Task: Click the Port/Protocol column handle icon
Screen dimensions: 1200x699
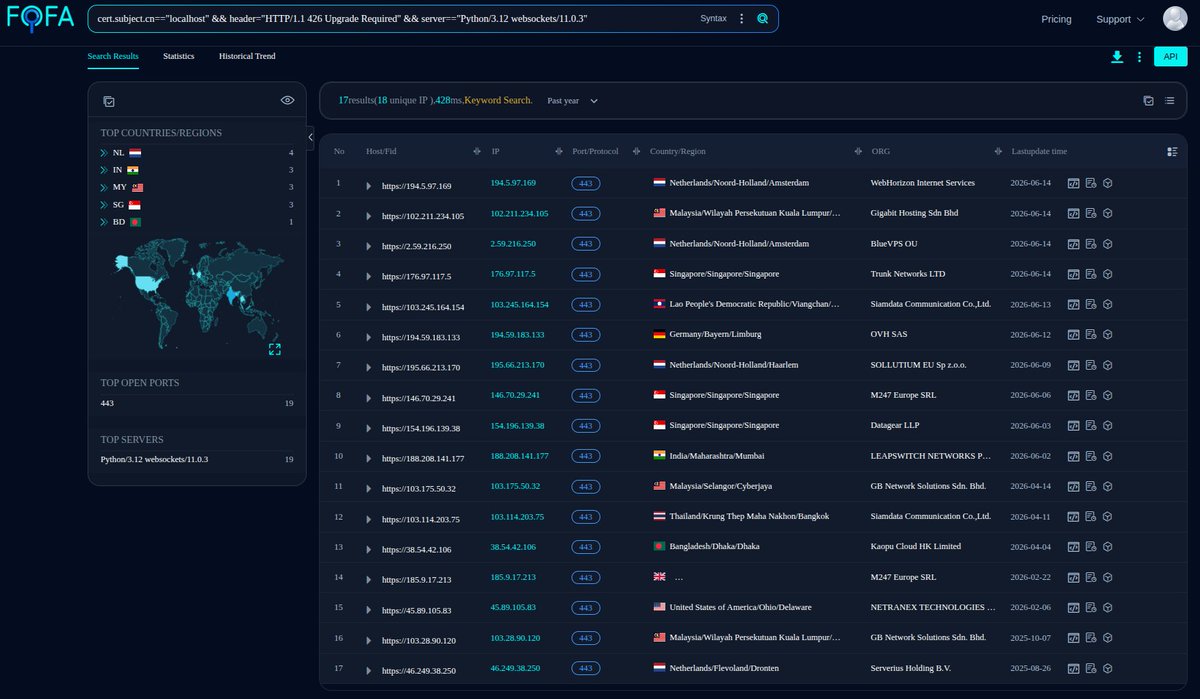Action: tap(636, 152)
